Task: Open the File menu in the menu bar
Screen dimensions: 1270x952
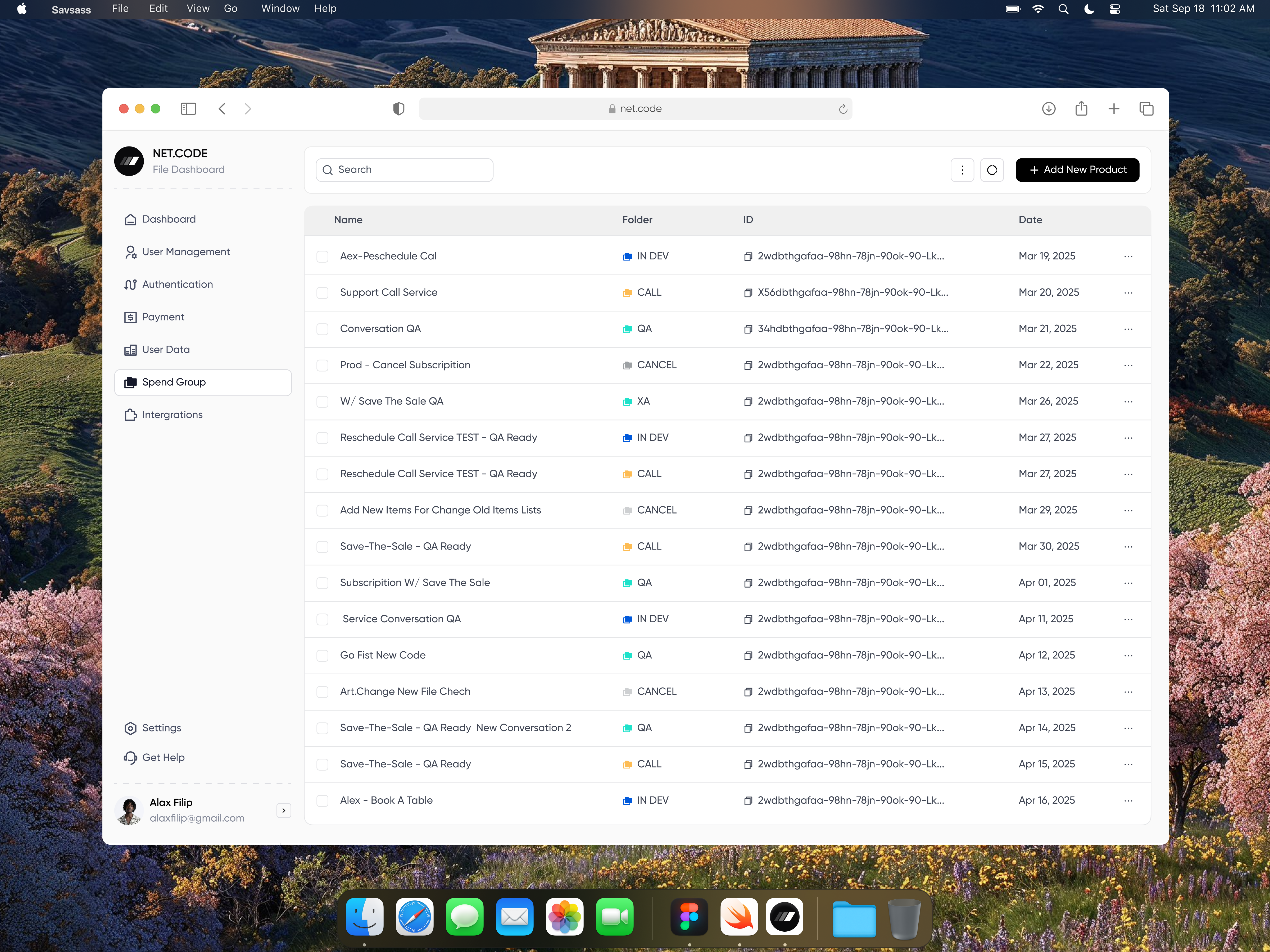Action: tap(120, 9)
